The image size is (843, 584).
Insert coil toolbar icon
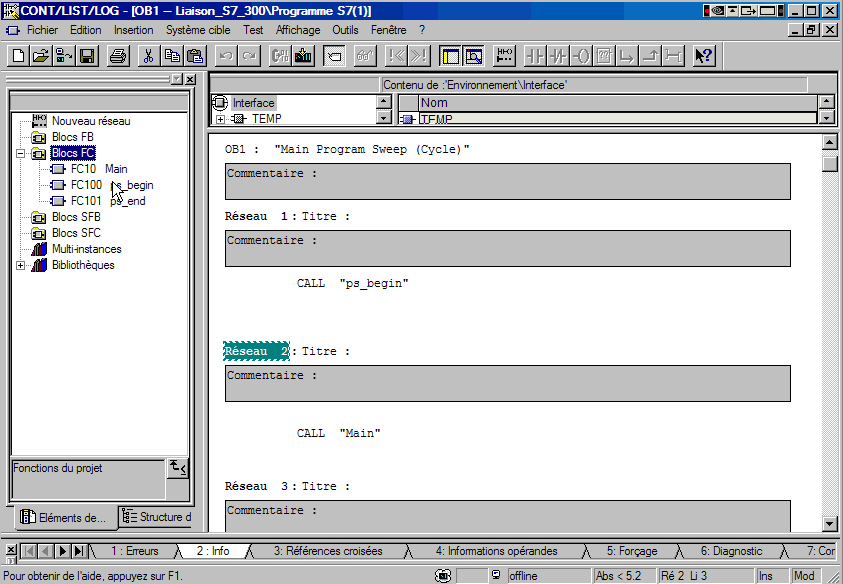tap(581, 56)
